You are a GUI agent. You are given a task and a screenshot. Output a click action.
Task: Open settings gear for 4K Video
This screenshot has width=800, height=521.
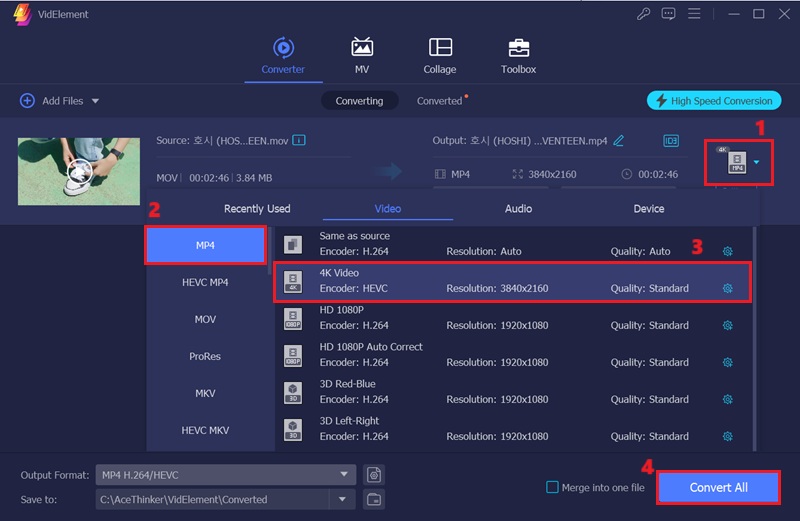click(728, 288)
